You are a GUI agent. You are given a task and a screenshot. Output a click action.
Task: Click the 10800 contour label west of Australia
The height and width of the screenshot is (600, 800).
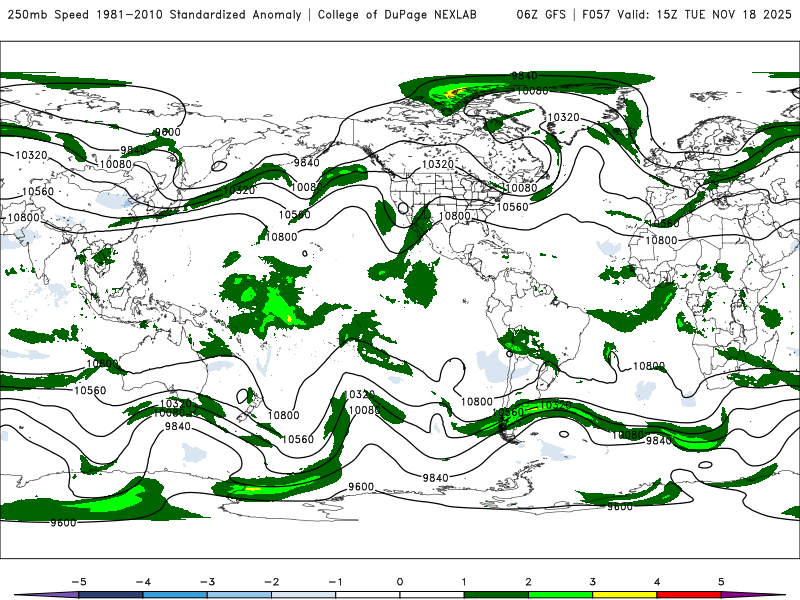click(103, 364)
